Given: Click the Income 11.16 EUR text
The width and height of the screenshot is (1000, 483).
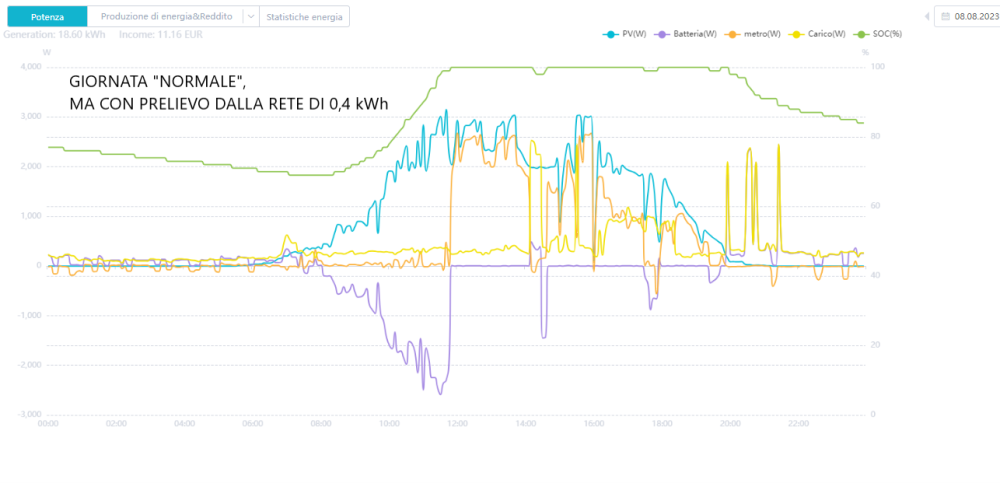Looking at the screenshot, I should (161, 34).
